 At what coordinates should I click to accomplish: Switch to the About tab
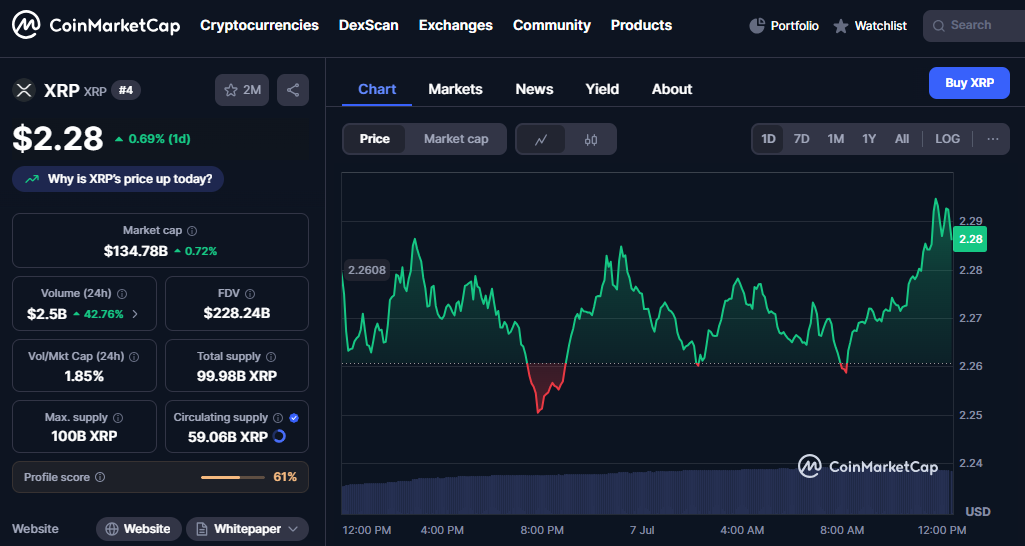[672, 89]
